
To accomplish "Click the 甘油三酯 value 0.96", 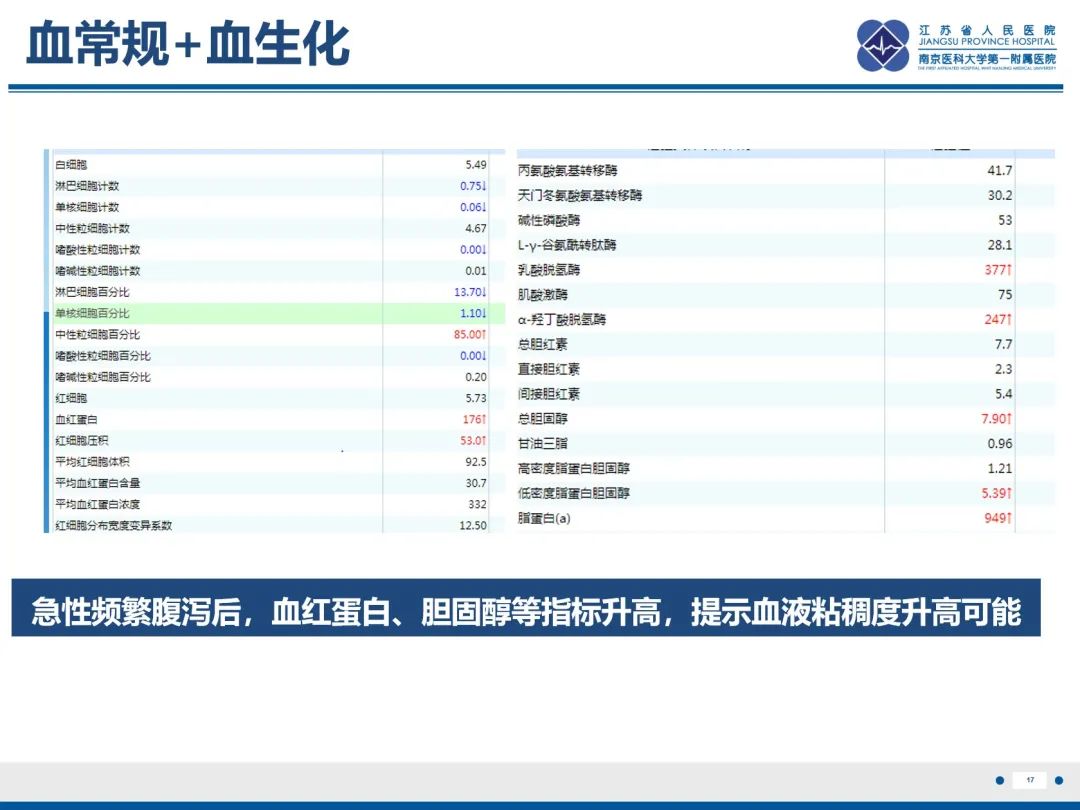I will tap(999, 444).
